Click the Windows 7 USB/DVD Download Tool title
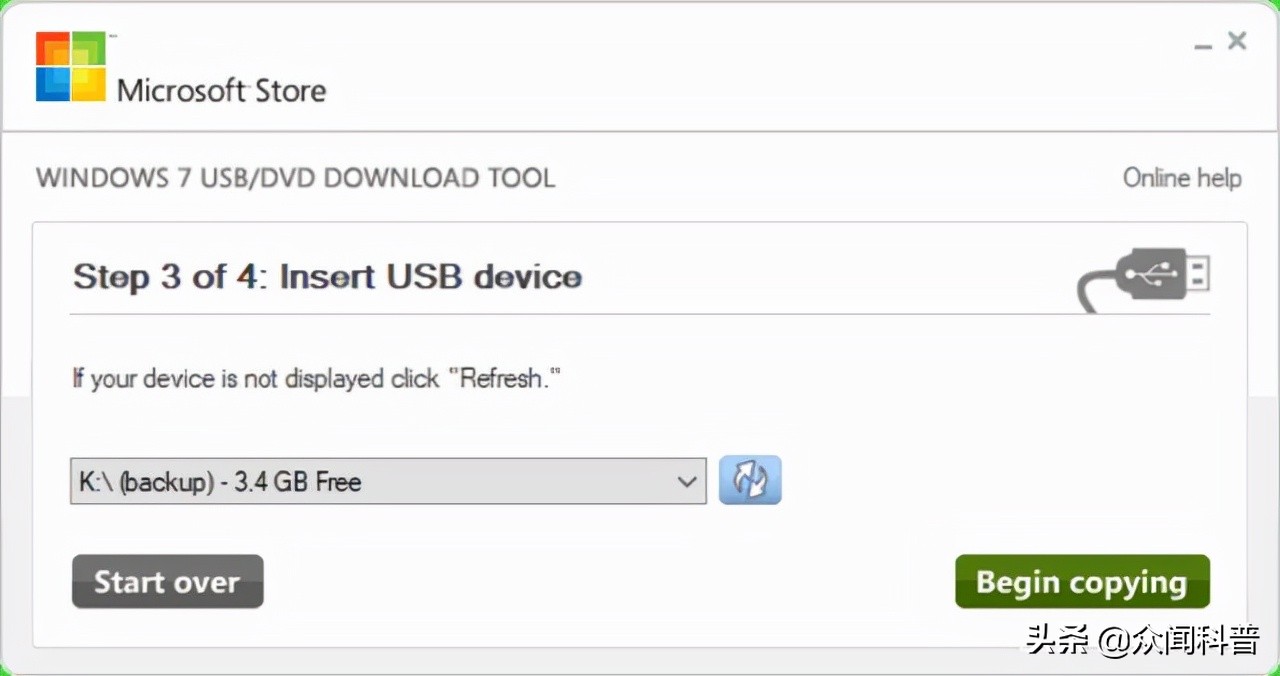The image size is (1280, 676). 295,178
